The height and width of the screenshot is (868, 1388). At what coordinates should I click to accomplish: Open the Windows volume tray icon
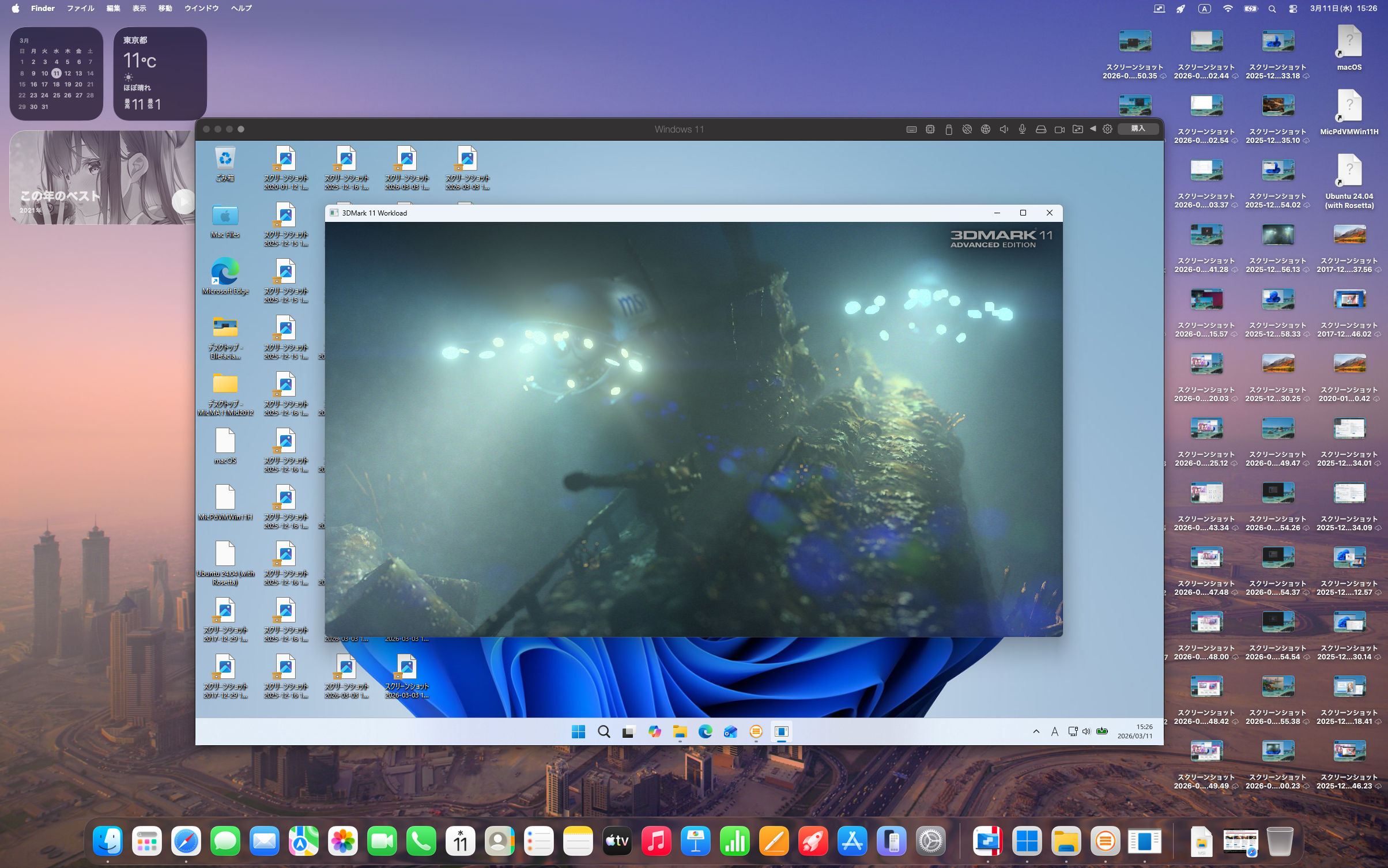1086,731
